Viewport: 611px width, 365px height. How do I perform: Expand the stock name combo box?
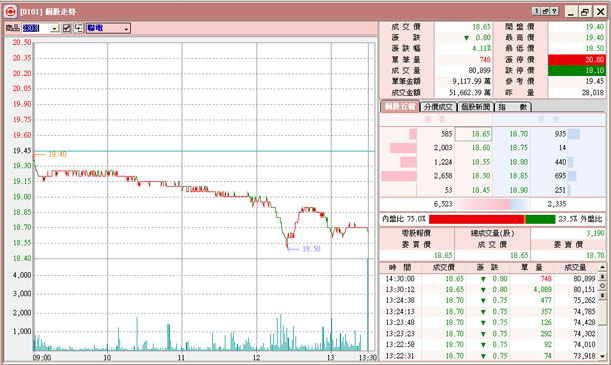tap(108, 28)
